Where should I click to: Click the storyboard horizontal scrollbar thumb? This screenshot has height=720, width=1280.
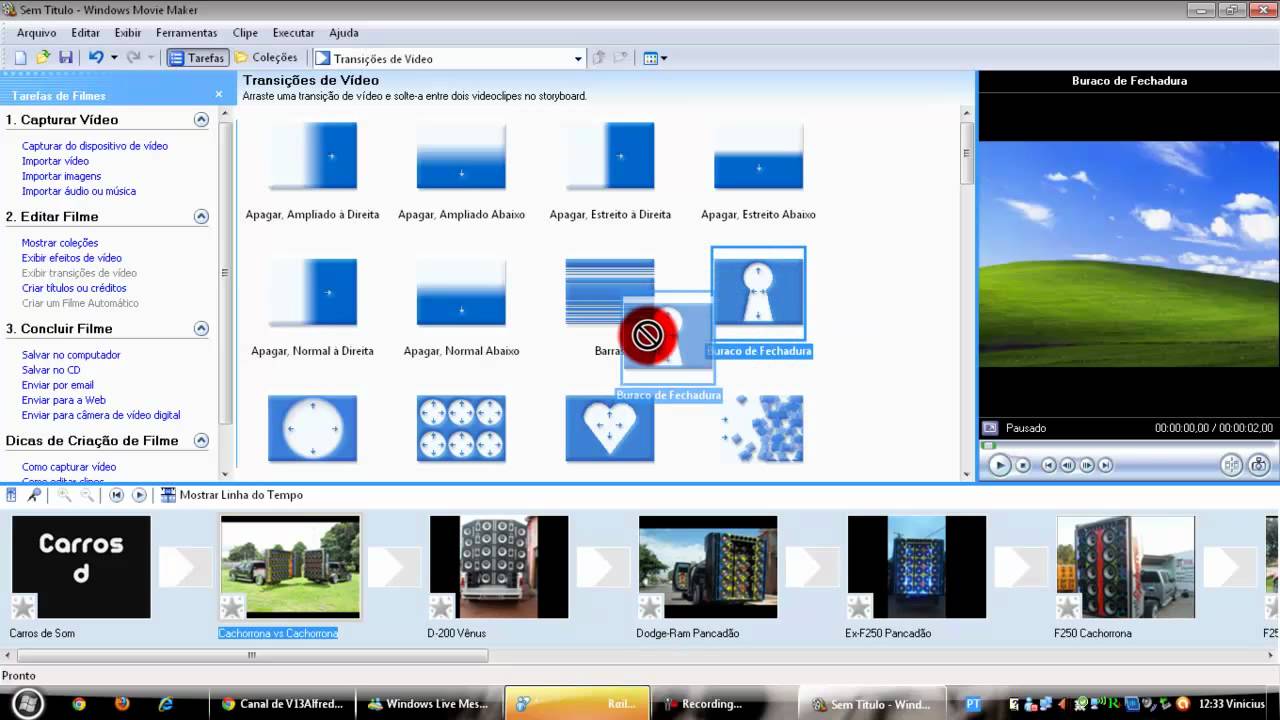point(250,656)
